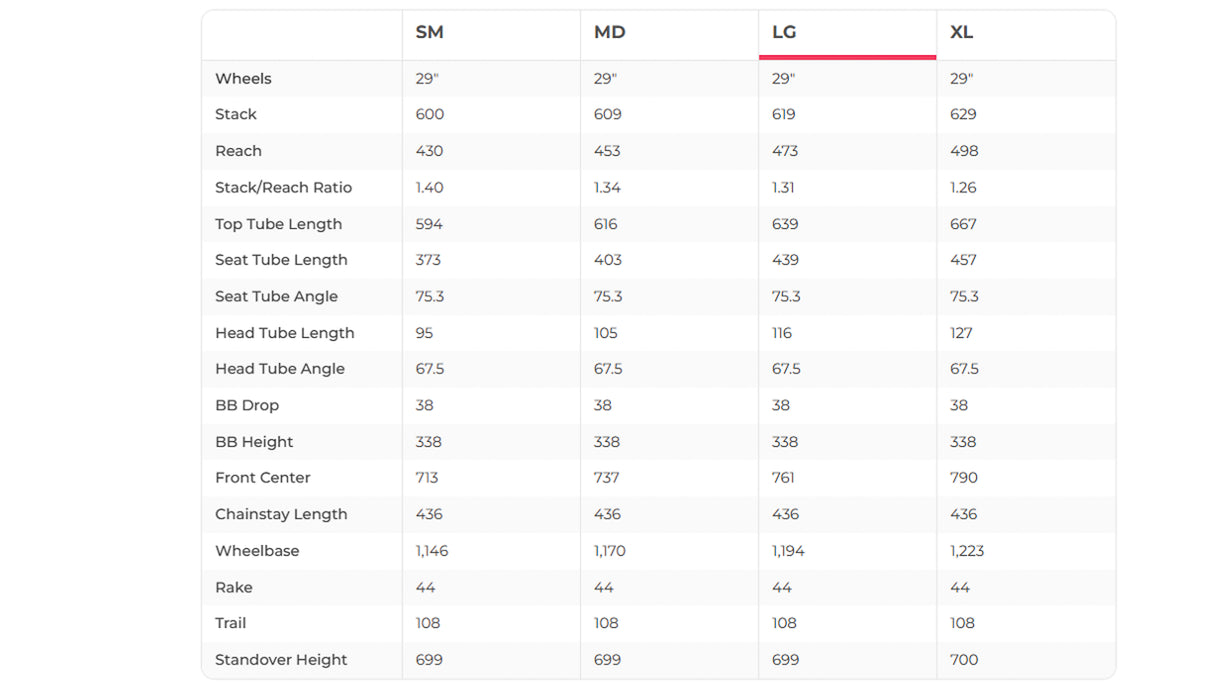Select the XL size column header
The width and height of the screenshot is (1214, 683).
[961, 32]
